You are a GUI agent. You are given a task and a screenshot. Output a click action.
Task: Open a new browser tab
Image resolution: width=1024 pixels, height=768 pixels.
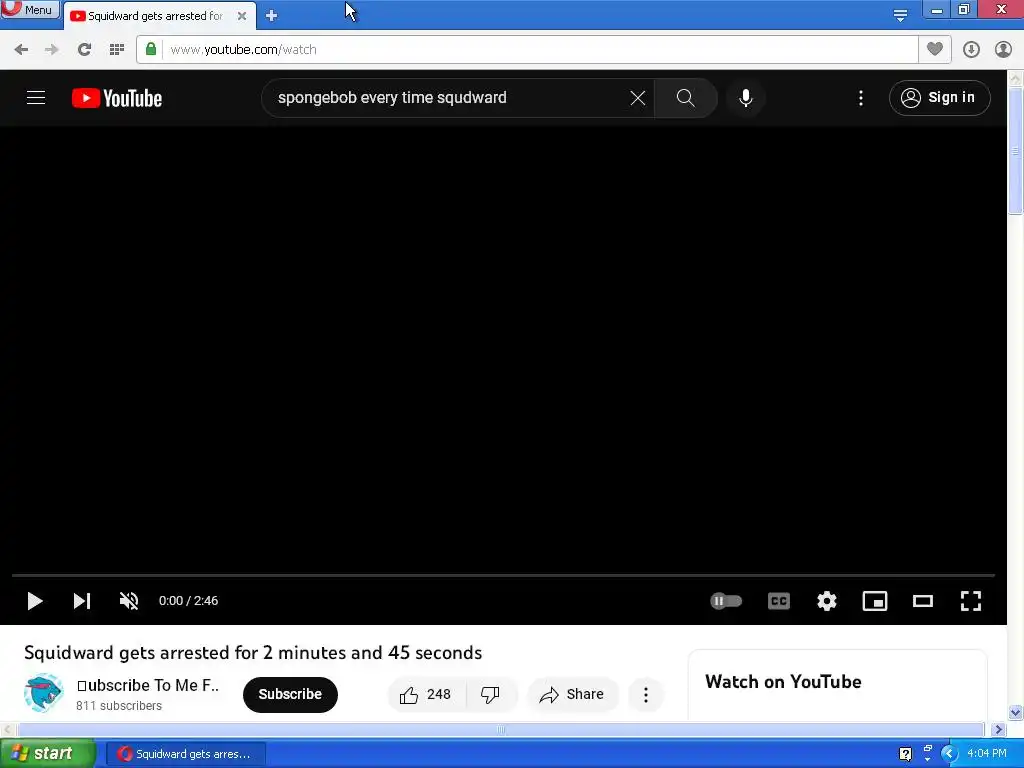(x=272, y=16)
